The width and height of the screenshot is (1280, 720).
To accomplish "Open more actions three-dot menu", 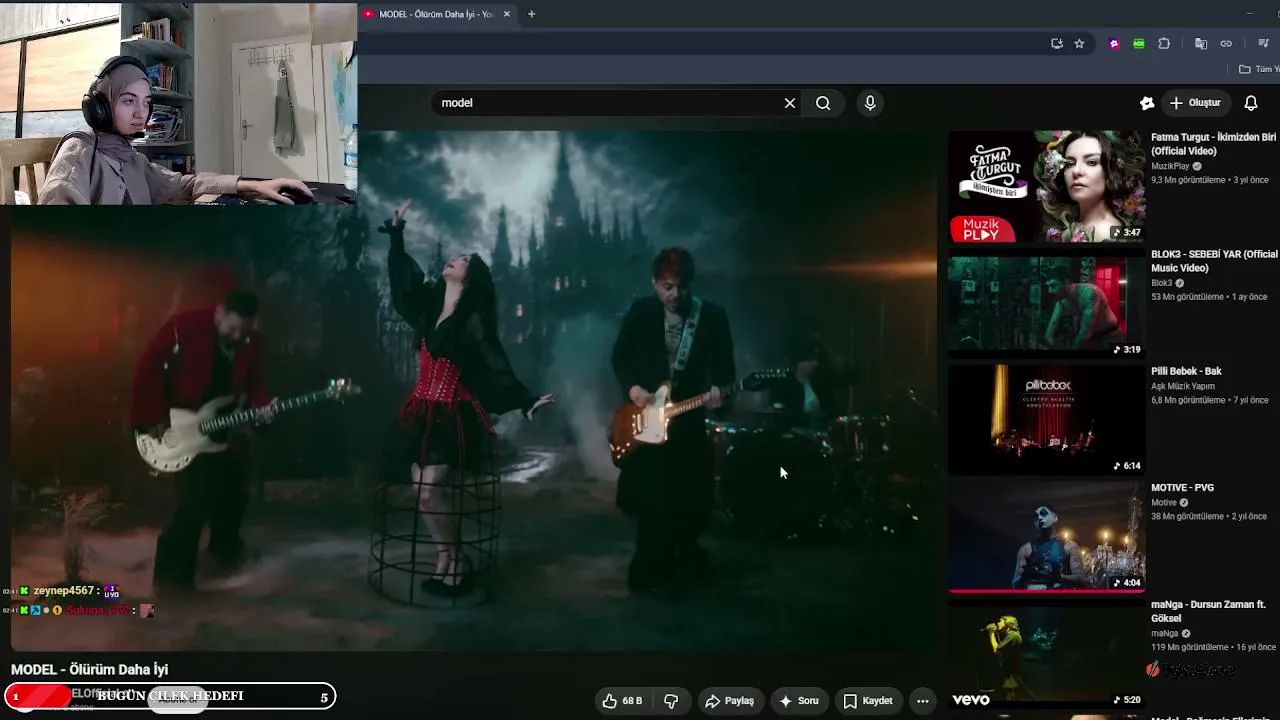I will (x=923, y=701).
